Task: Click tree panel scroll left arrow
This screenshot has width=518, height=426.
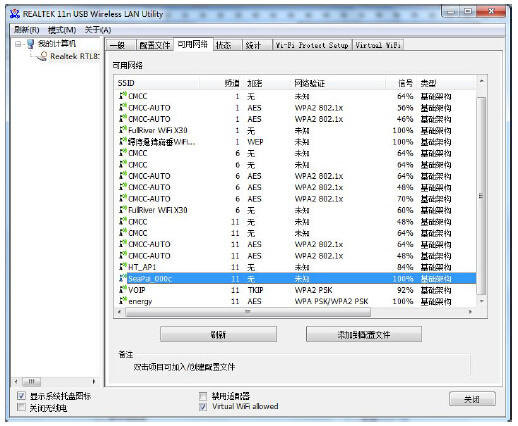Action: pos(16,381)
